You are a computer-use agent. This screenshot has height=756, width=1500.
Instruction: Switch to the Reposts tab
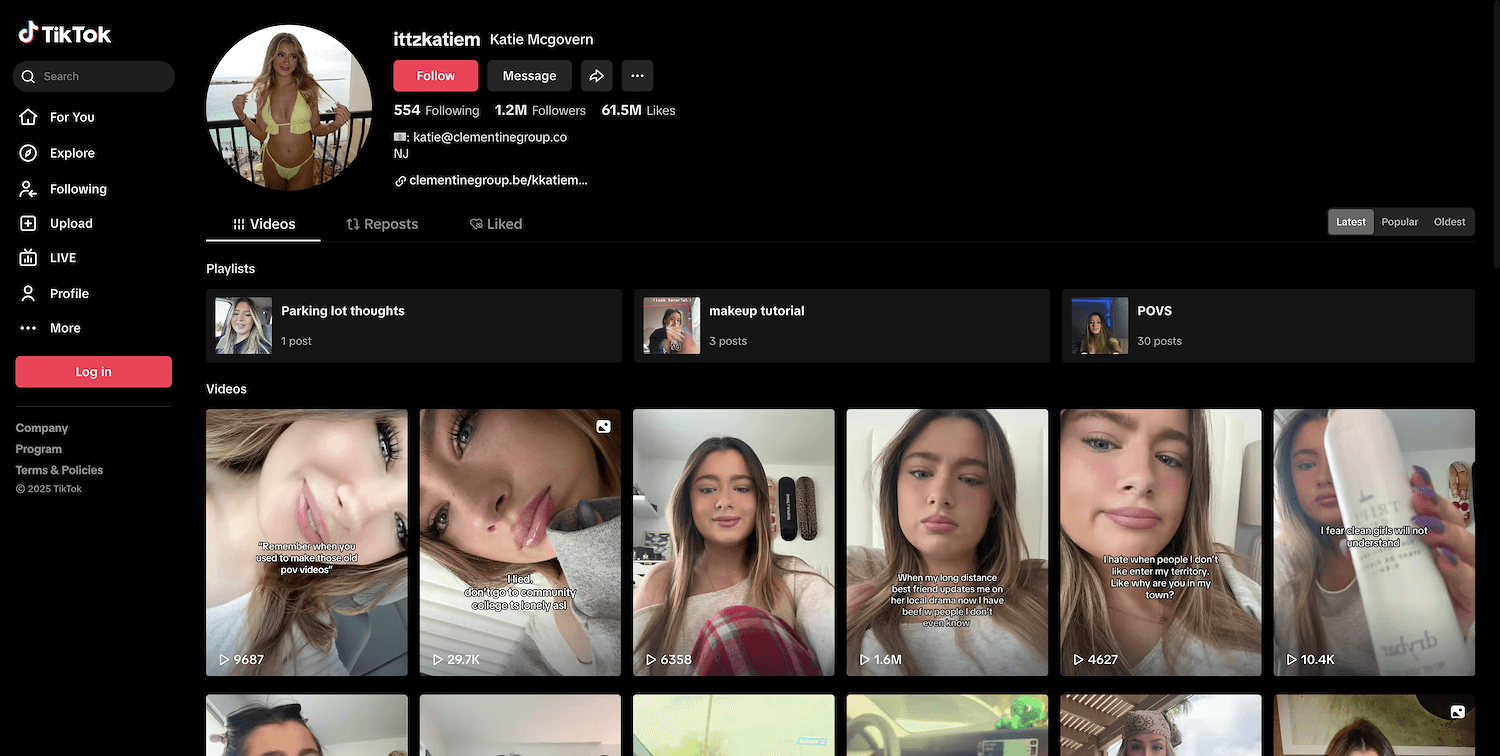click(382, 224)
